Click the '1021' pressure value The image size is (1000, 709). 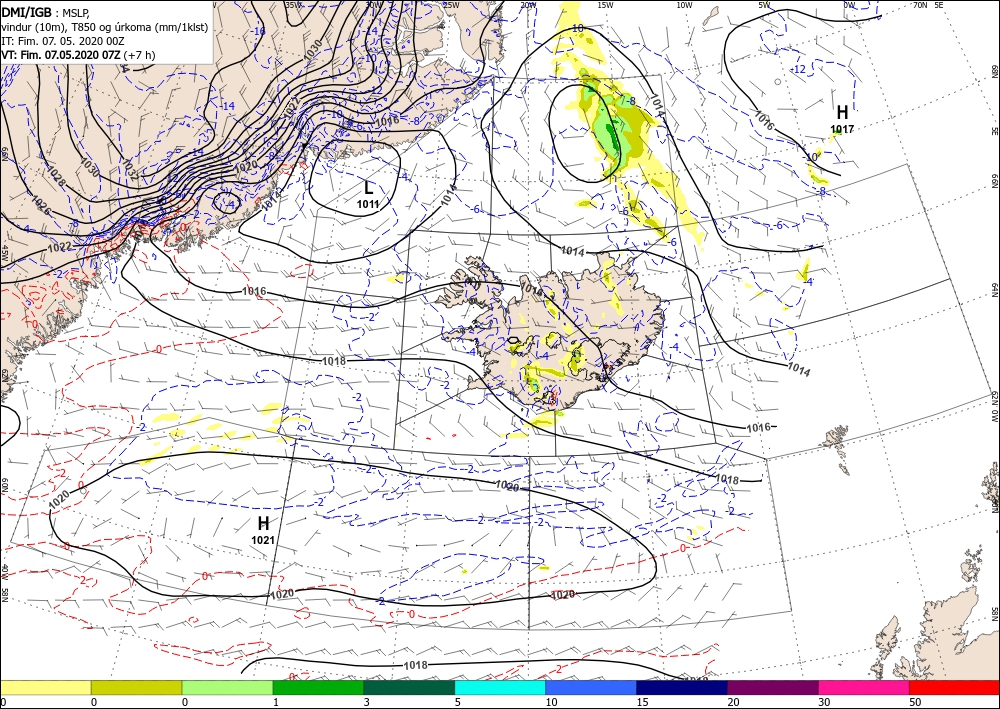coord(263,540)
